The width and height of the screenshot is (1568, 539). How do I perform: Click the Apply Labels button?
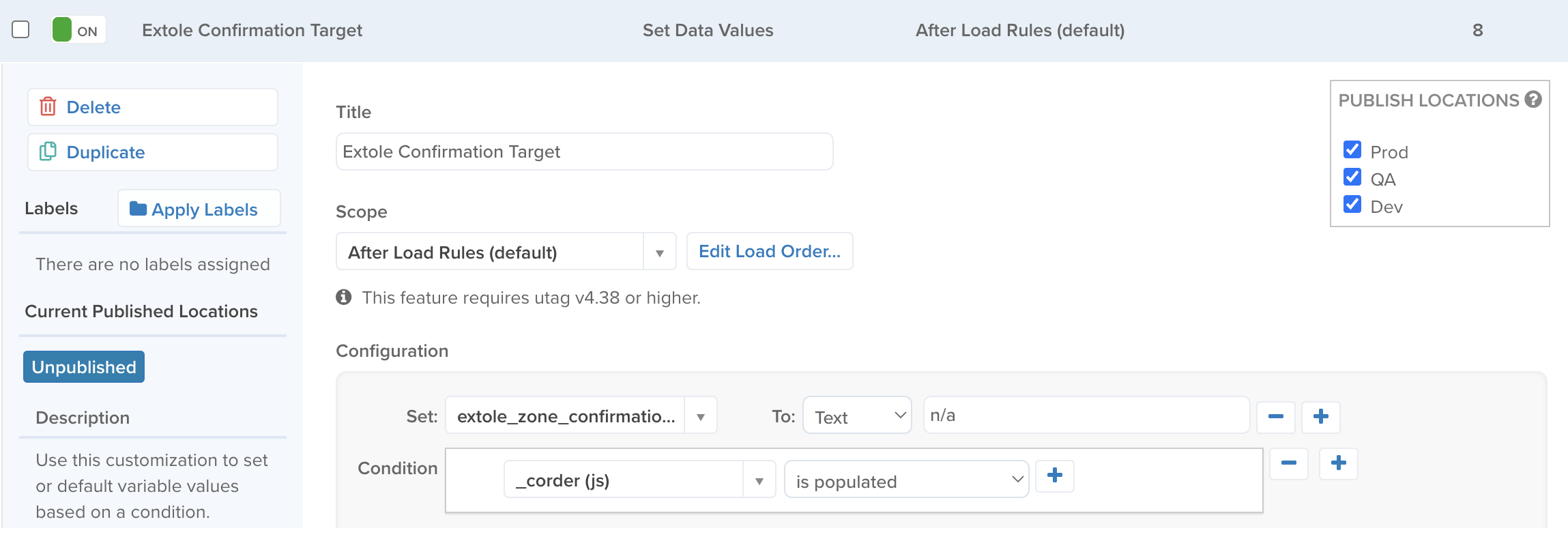(199, 209)
